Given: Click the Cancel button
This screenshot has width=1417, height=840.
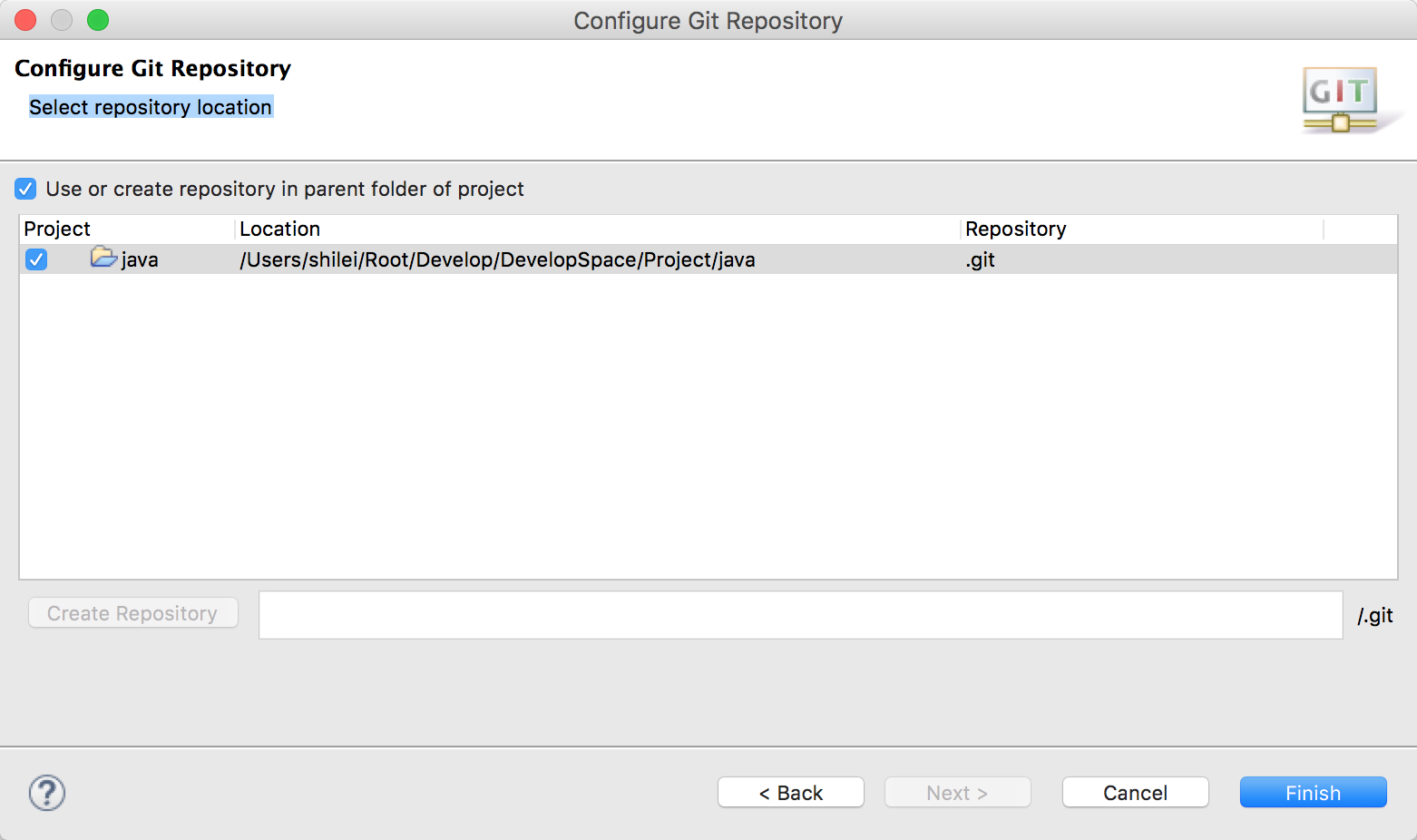Looking at the screenshot, I should 1135,793.
